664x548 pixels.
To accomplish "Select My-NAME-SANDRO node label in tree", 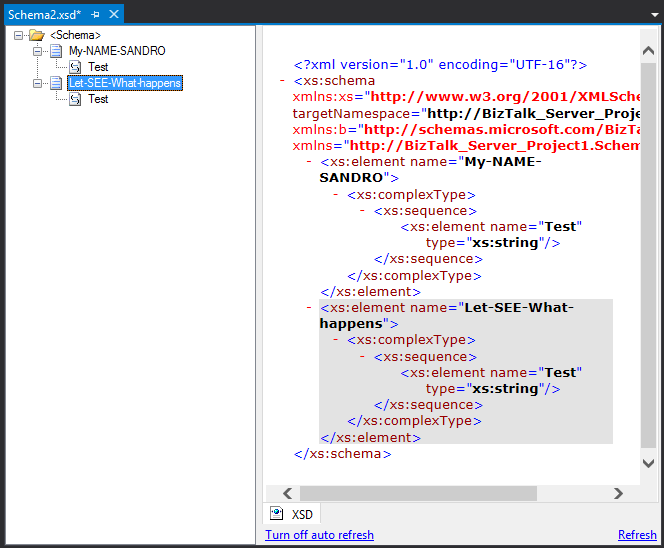I will coord(117,51).
